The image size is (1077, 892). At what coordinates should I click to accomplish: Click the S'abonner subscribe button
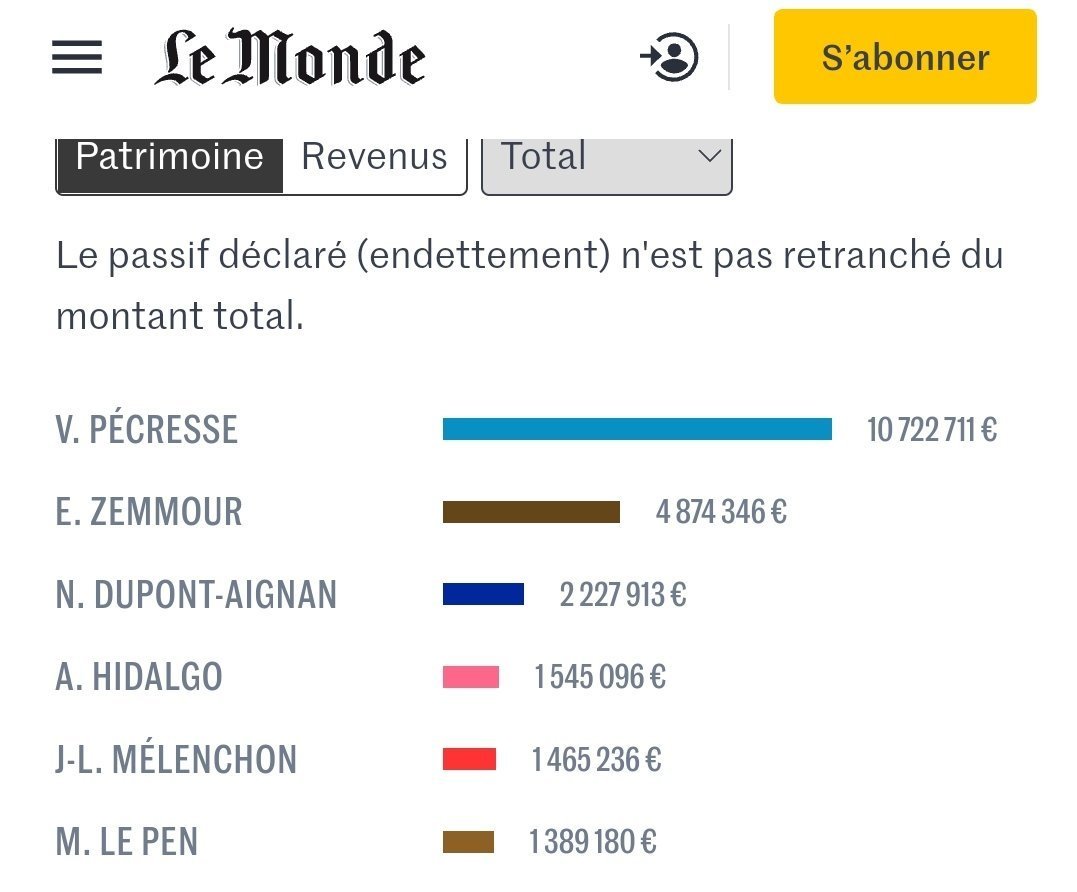pyautogui.click(x=905, y=57)
